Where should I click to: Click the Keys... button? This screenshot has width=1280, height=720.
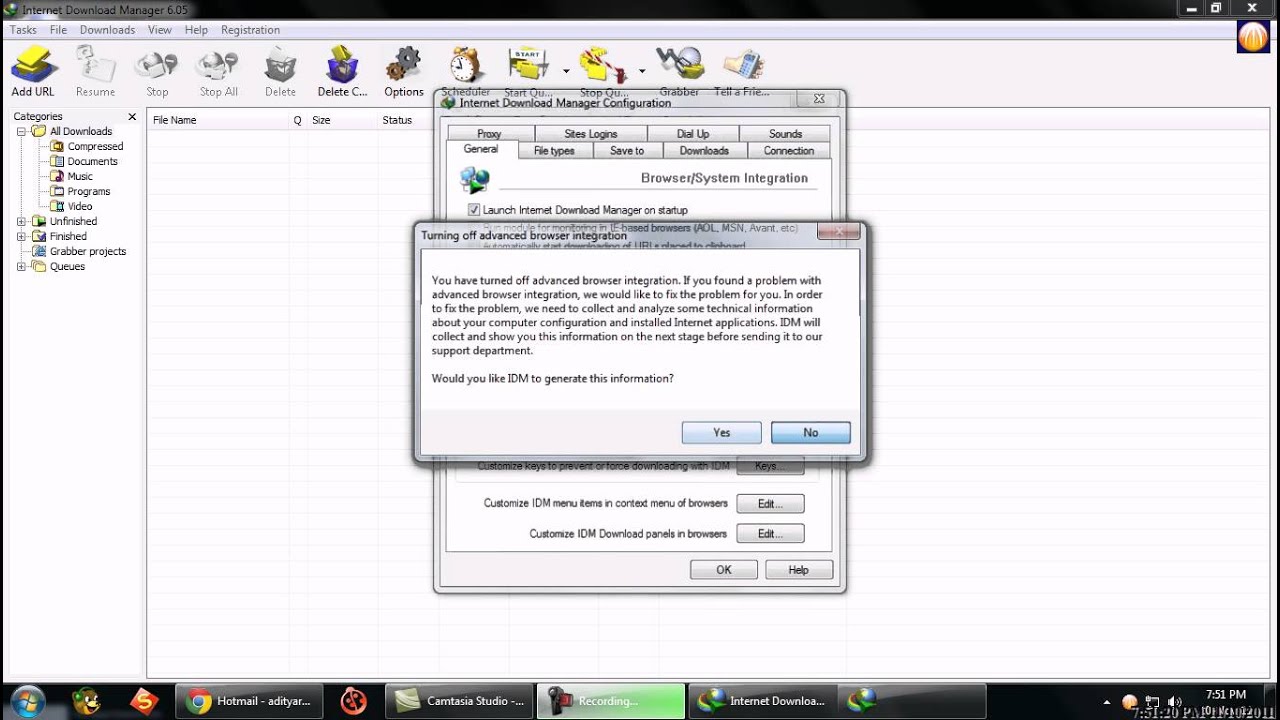(x=770, y=466)
